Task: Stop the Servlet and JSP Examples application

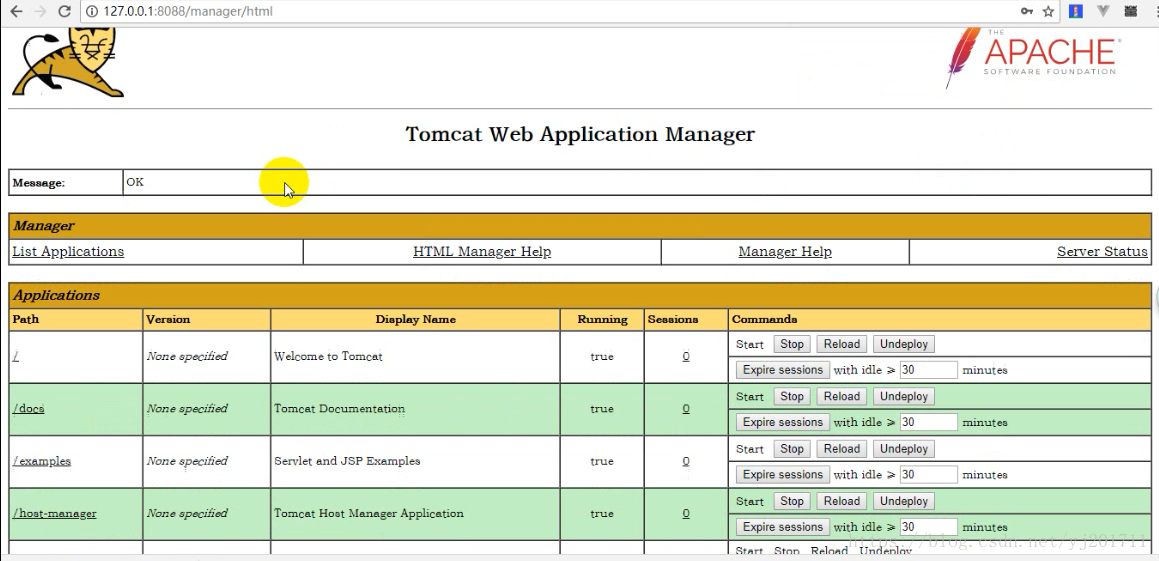Action: click(792, 449)
